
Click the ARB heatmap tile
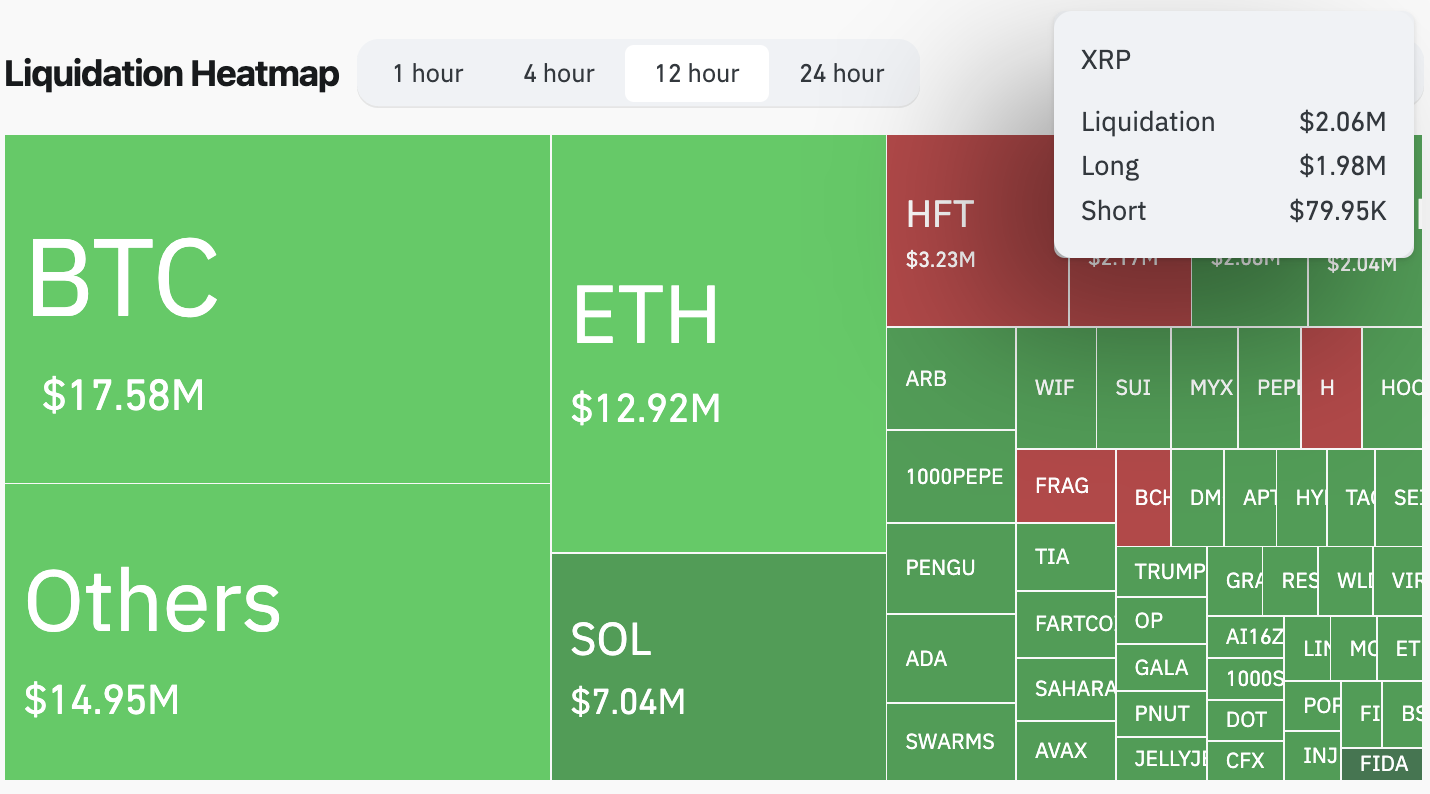pyautogui.click(x=950, y=379)
